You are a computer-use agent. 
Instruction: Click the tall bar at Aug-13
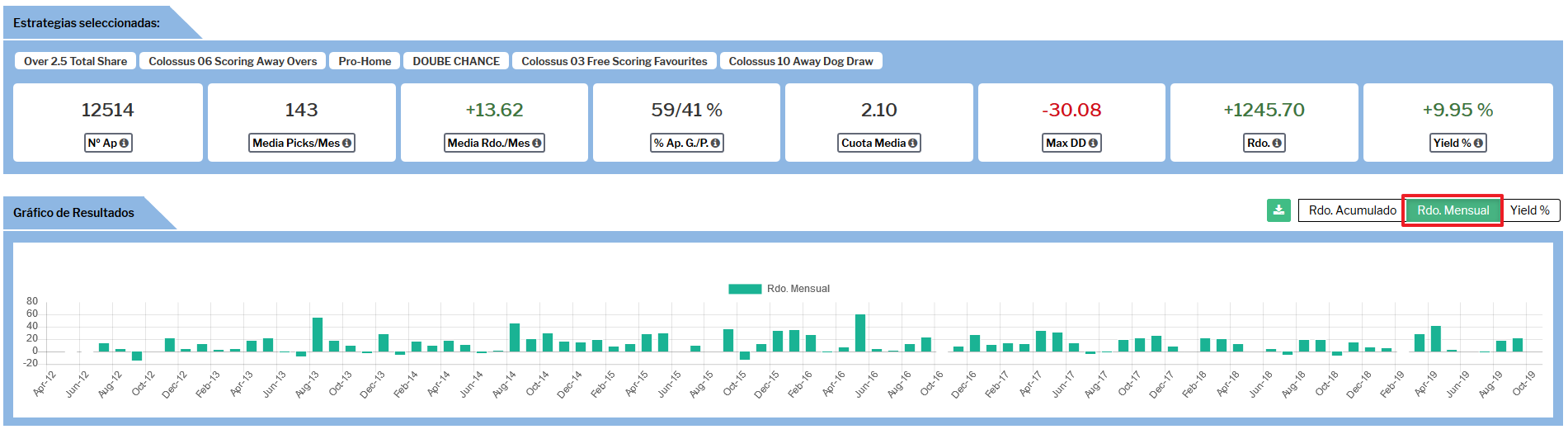pyautogui.click(x=318, y=334)
